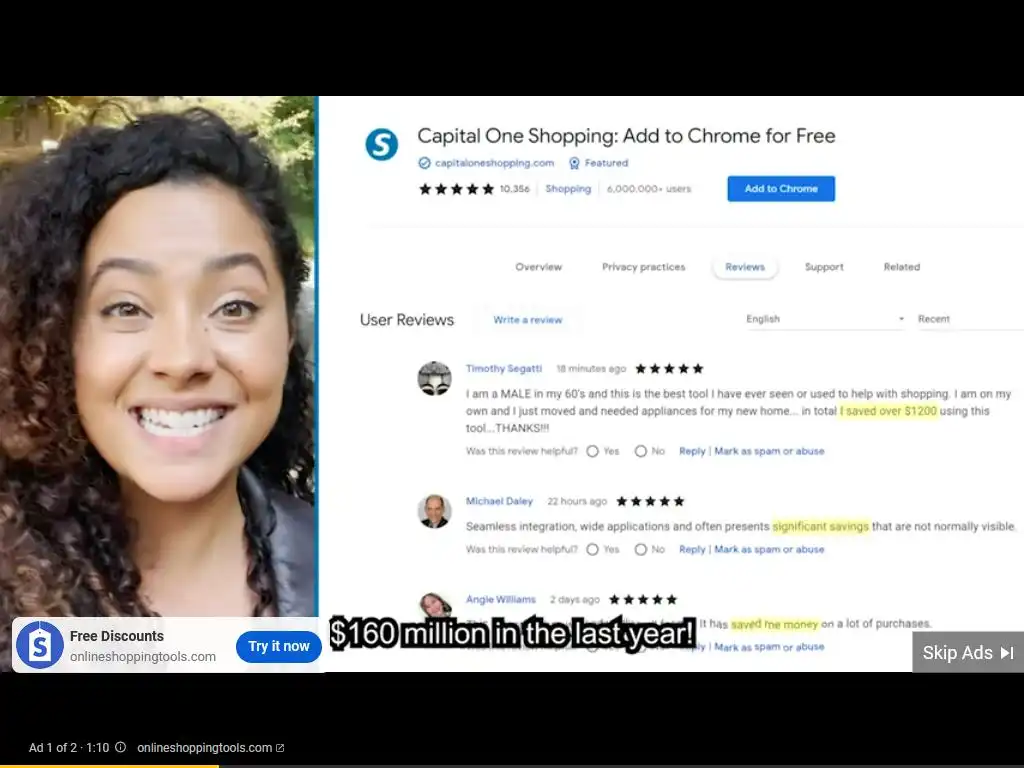
Task: Switch to the Privacy practices tab
Action: click(x=643, y=267)
